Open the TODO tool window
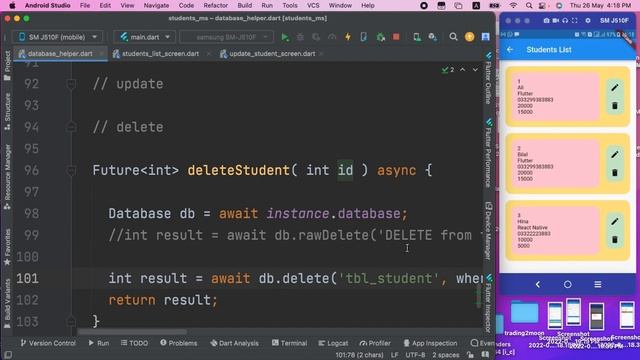 134,343
